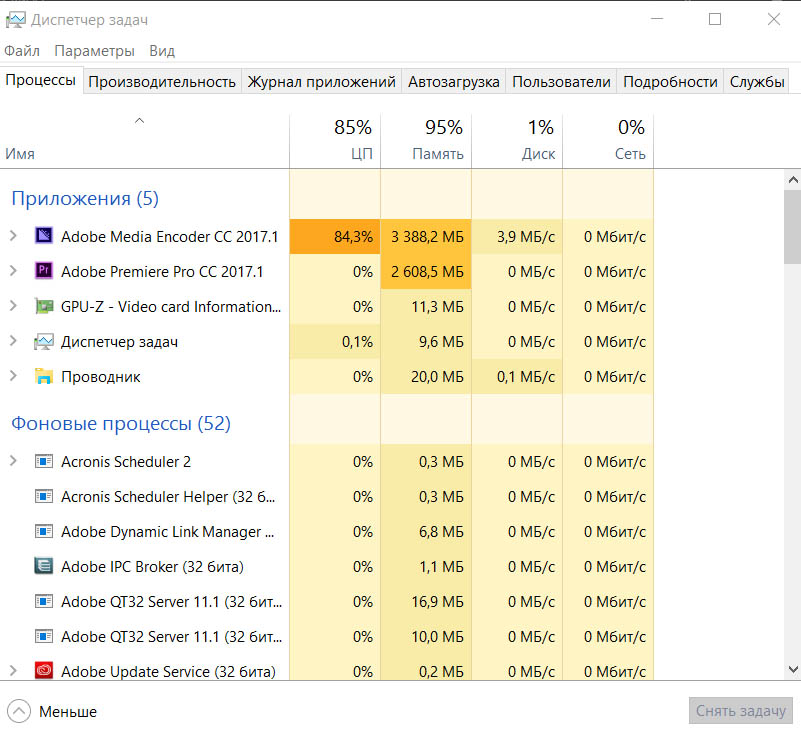Click the Меньше details label
This screenshot has height=730, width=801.
click(68, 712)
